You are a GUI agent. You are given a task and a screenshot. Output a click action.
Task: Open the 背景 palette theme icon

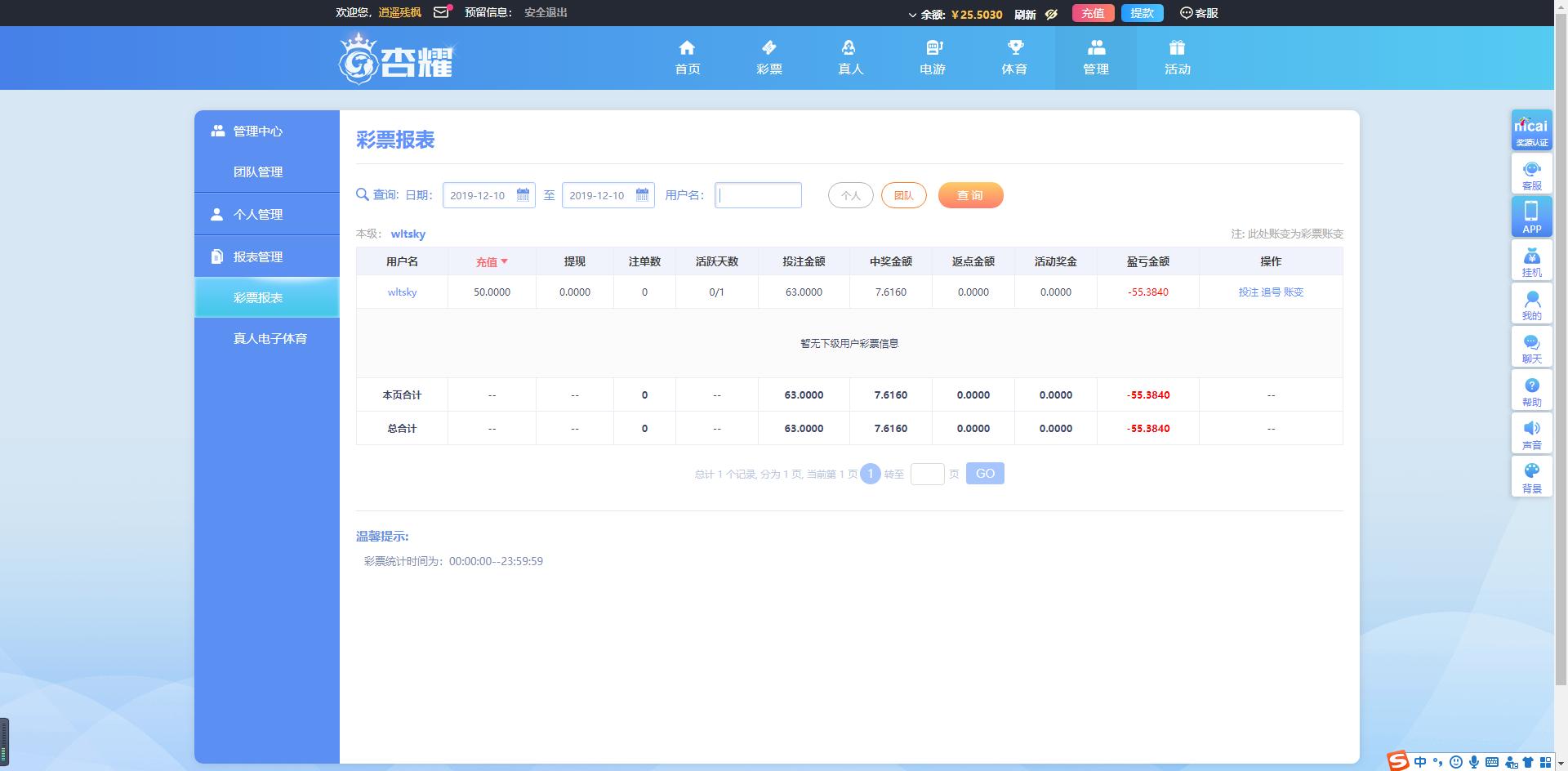1531,477
